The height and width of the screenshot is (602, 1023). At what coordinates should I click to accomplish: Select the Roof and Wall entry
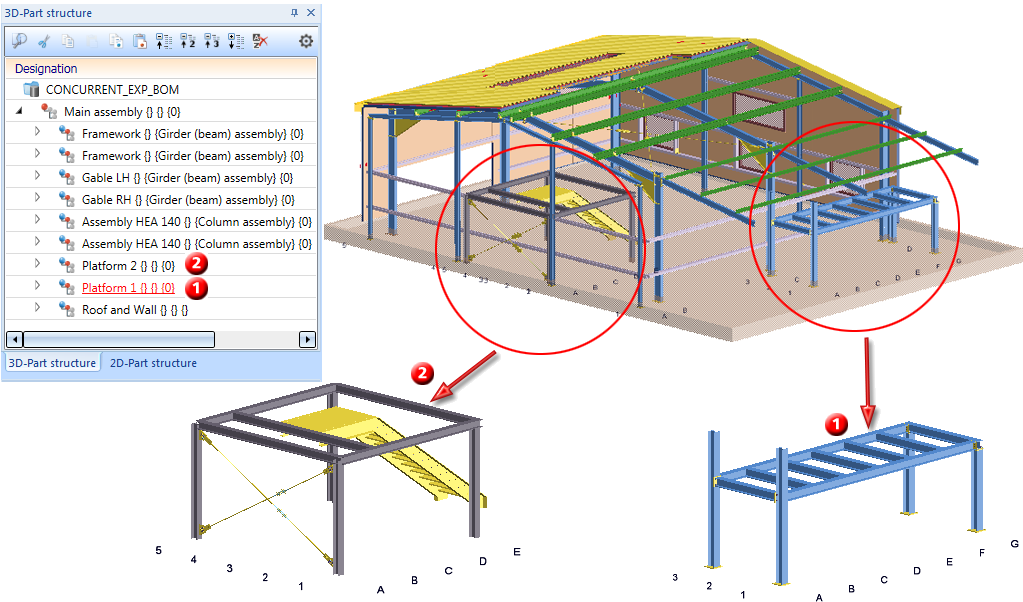(135, 310)
